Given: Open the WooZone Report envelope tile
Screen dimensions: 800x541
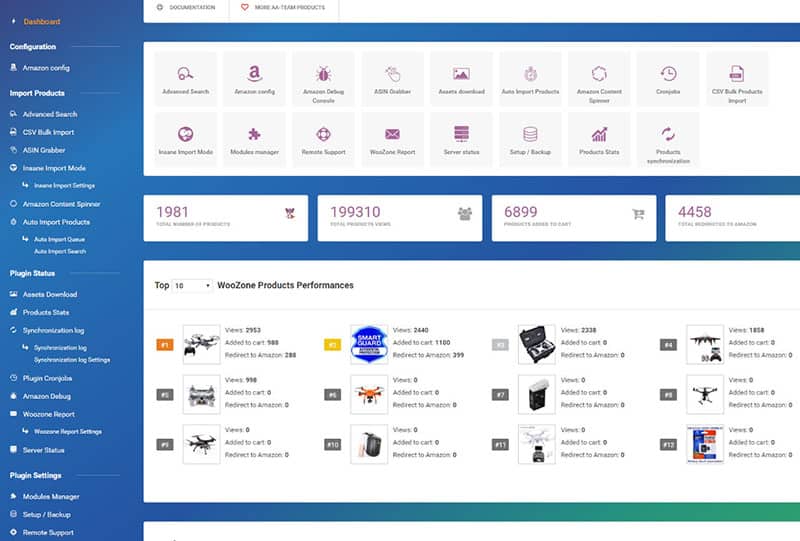Looking at the screenshot, I should 392,139.
